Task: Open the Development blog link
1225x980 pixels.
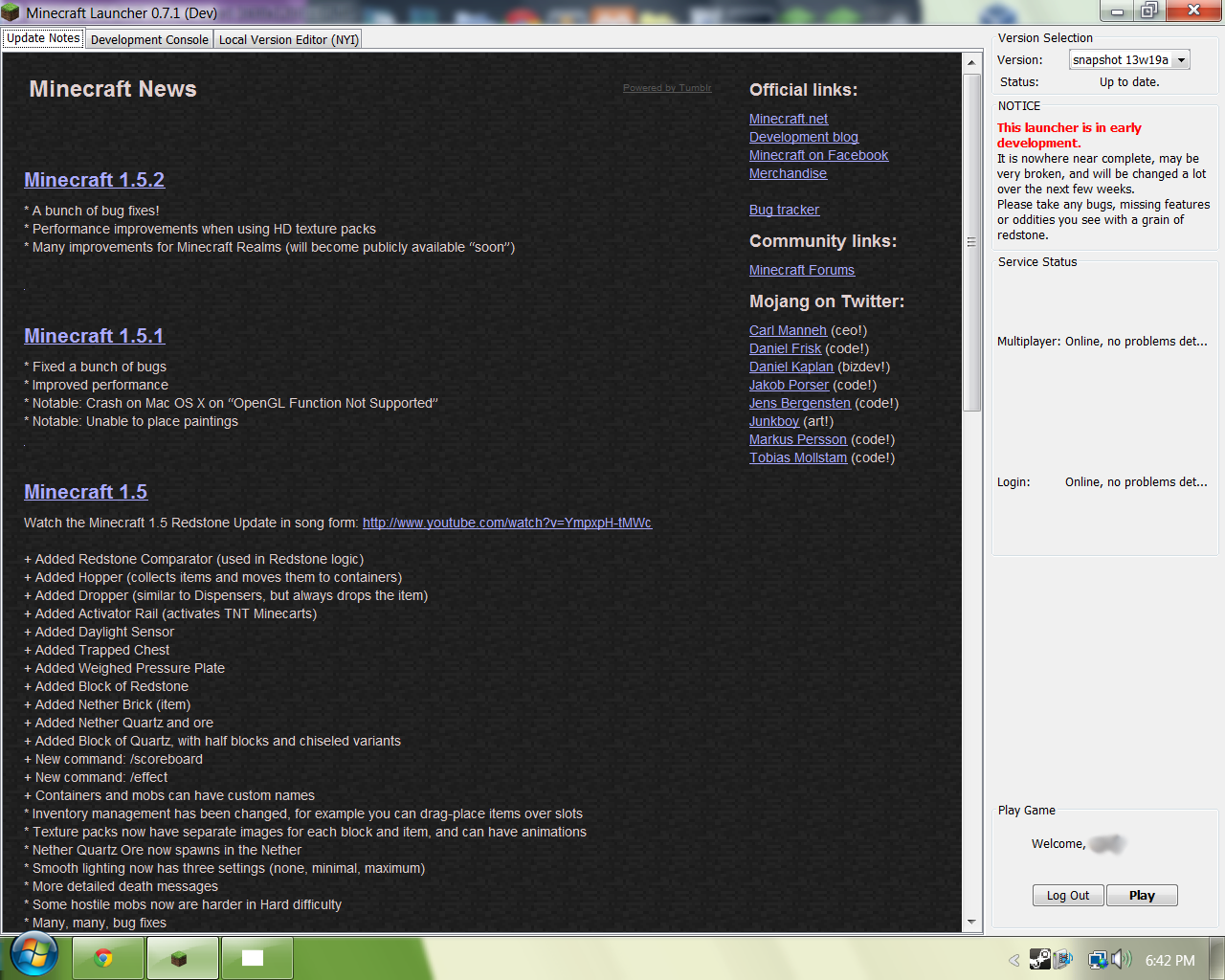Action: pyautogui.click(x=804, y=137)
